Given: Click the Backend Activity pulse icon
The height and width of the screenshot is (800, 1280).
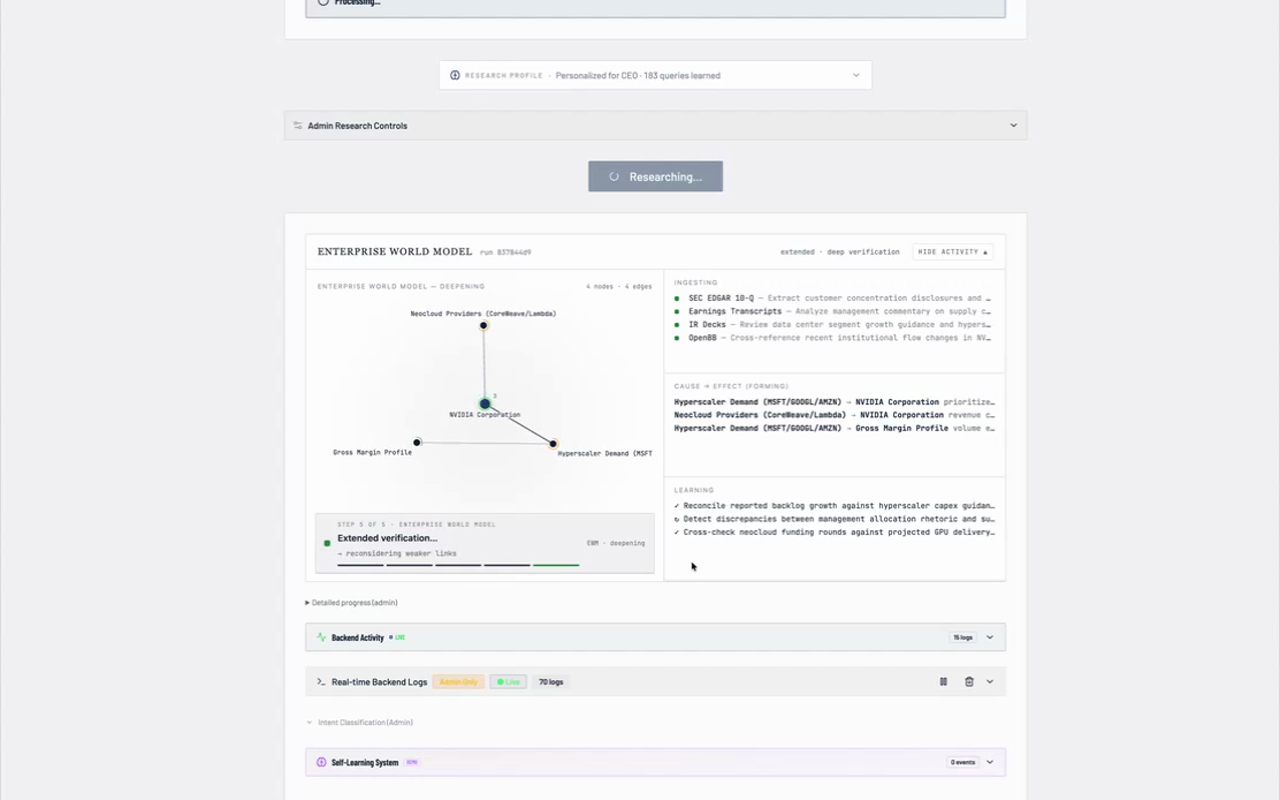Looking at the screenshot, I should (321, 637).
